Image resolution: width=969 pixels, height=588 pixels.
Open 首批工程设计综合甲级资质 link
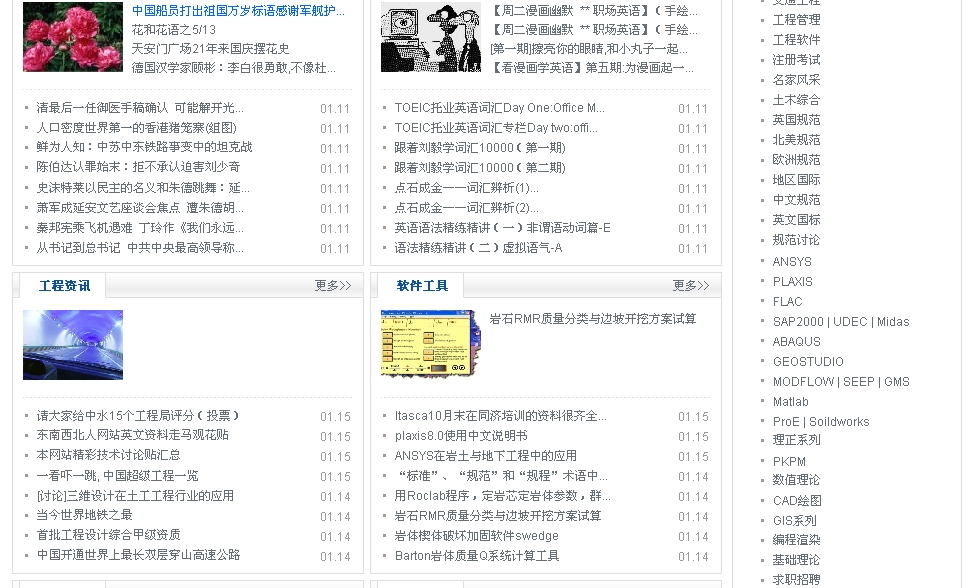pyautogui.click(x=108, y=535)
